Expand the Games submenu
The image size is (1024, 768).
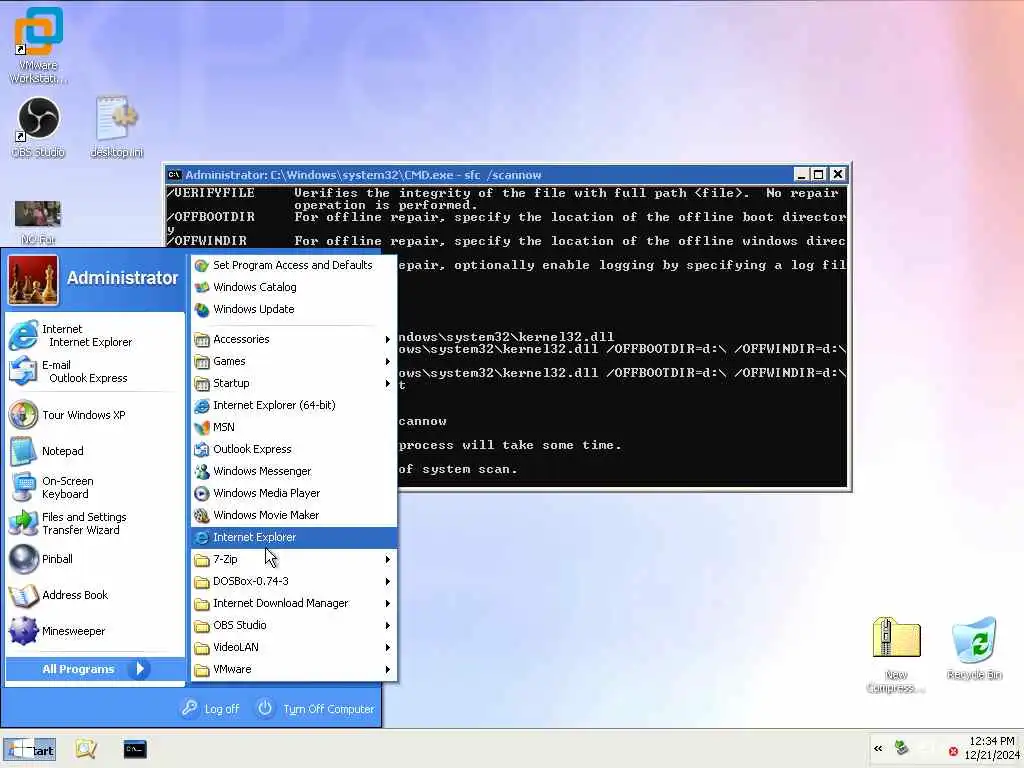293,361
